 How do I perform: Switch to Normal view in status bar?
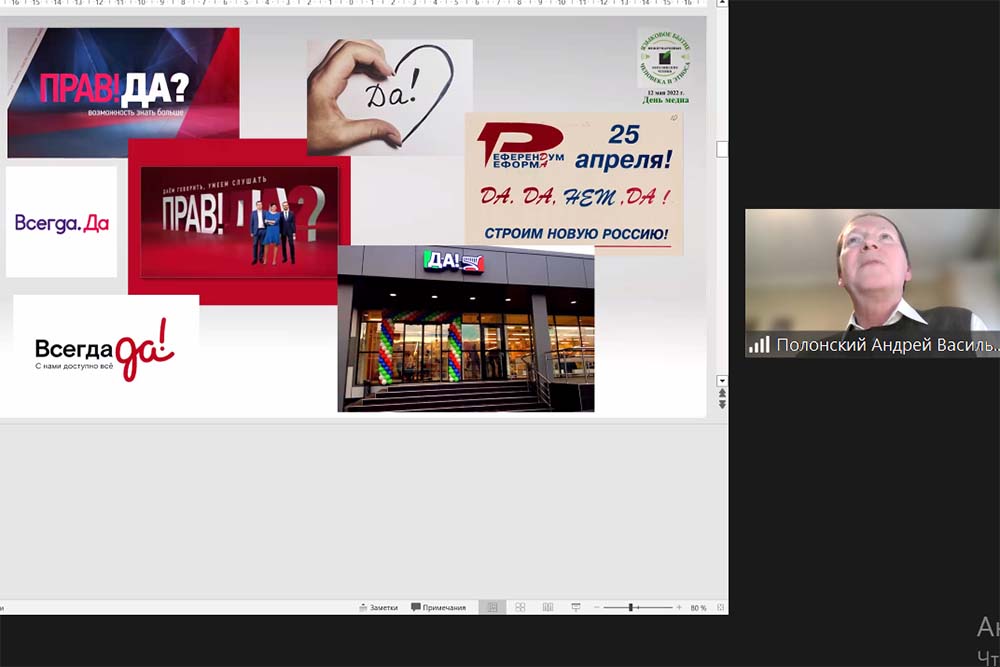coord(492,607)
